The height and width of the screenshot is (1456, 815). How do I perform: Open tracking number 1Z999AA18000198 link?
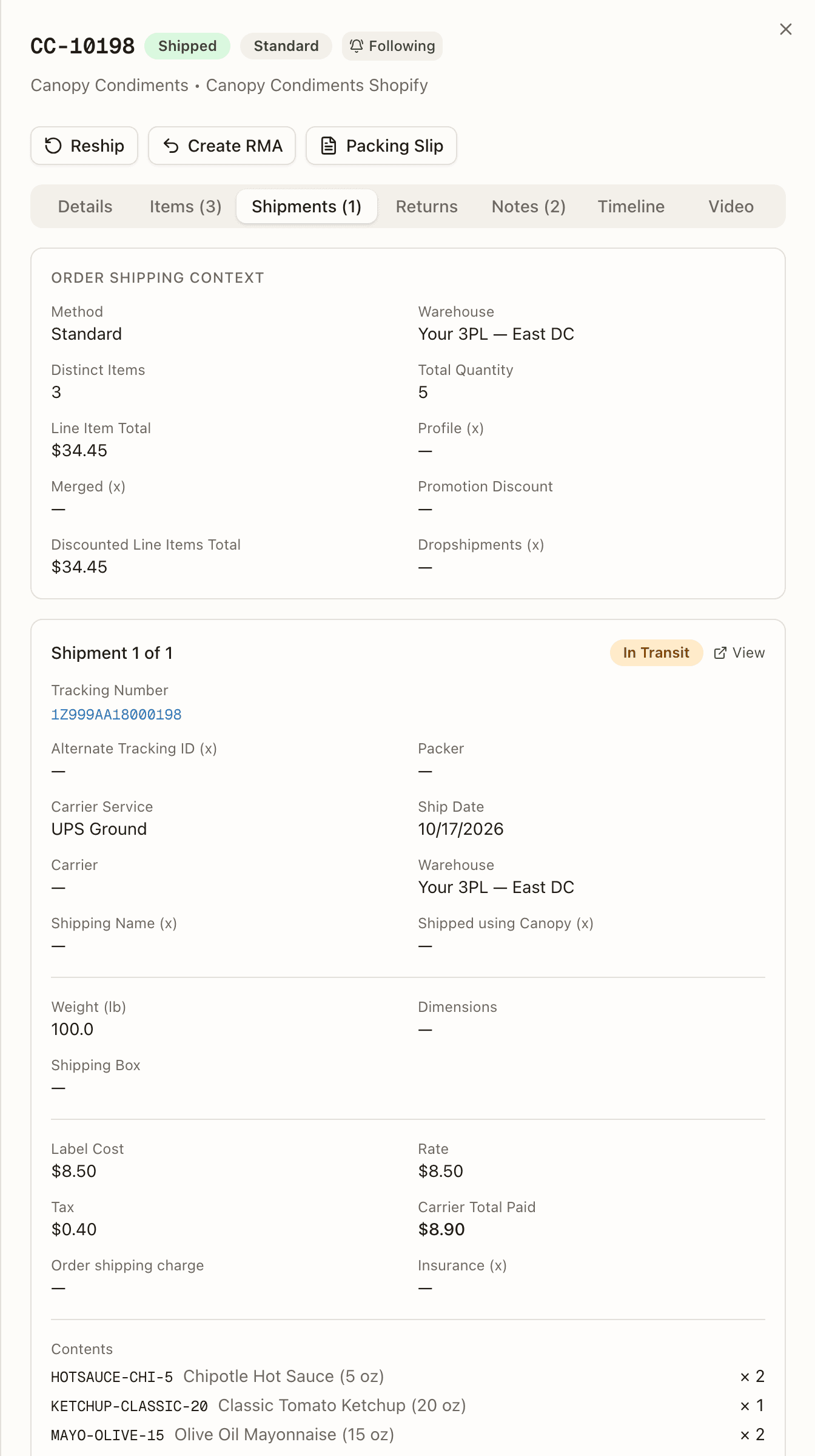pos(116,715)
